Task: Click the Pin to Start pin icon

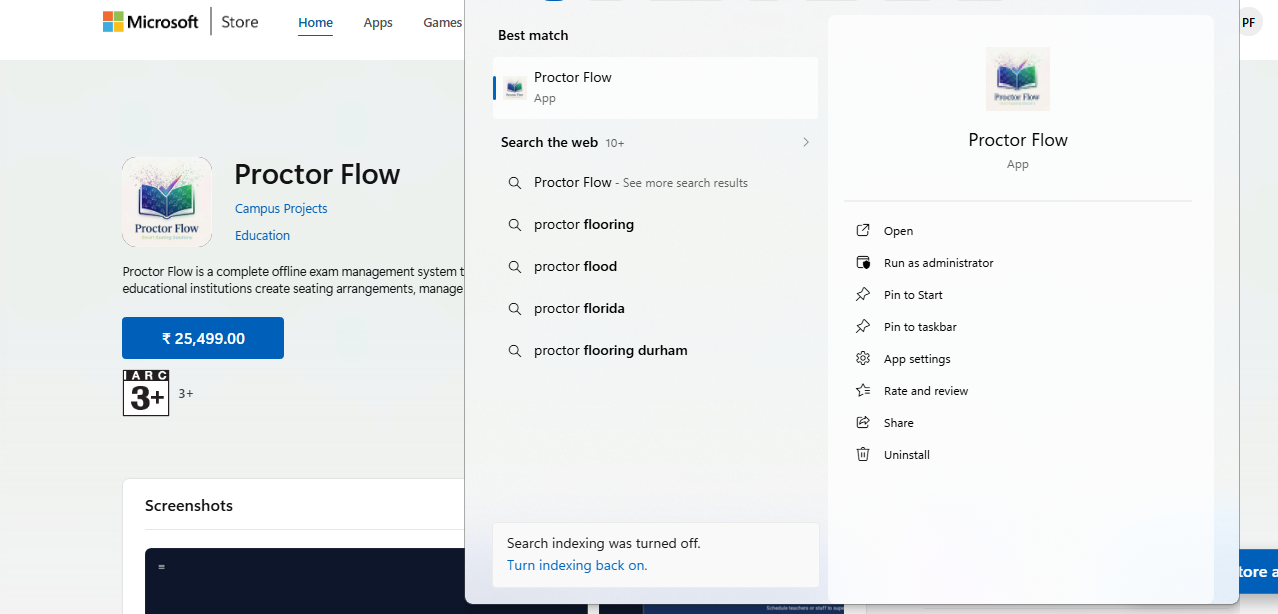Action: point(863,295)
